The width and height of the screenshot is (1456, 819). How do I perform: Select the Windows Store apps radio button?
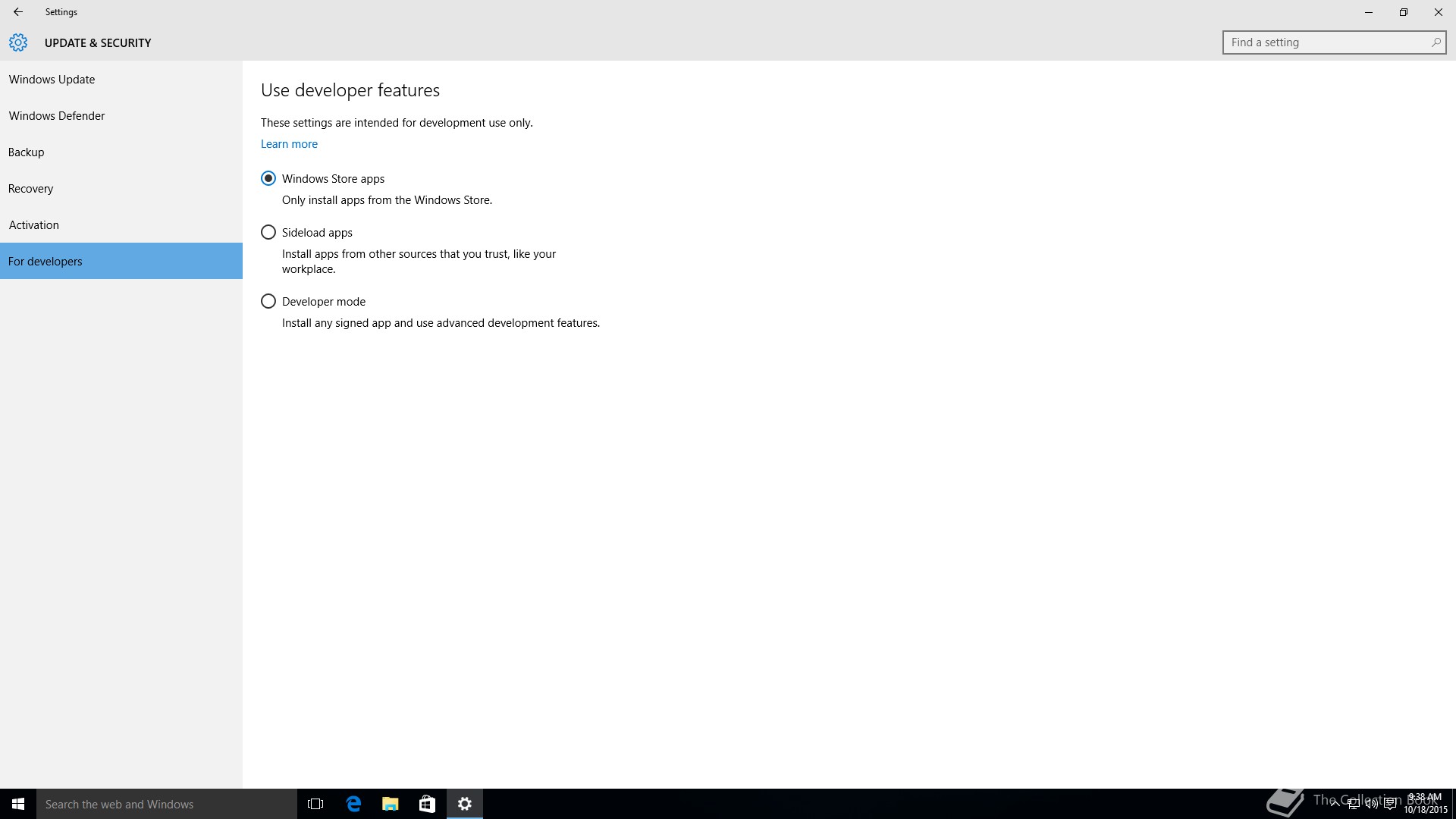(268, 178)
